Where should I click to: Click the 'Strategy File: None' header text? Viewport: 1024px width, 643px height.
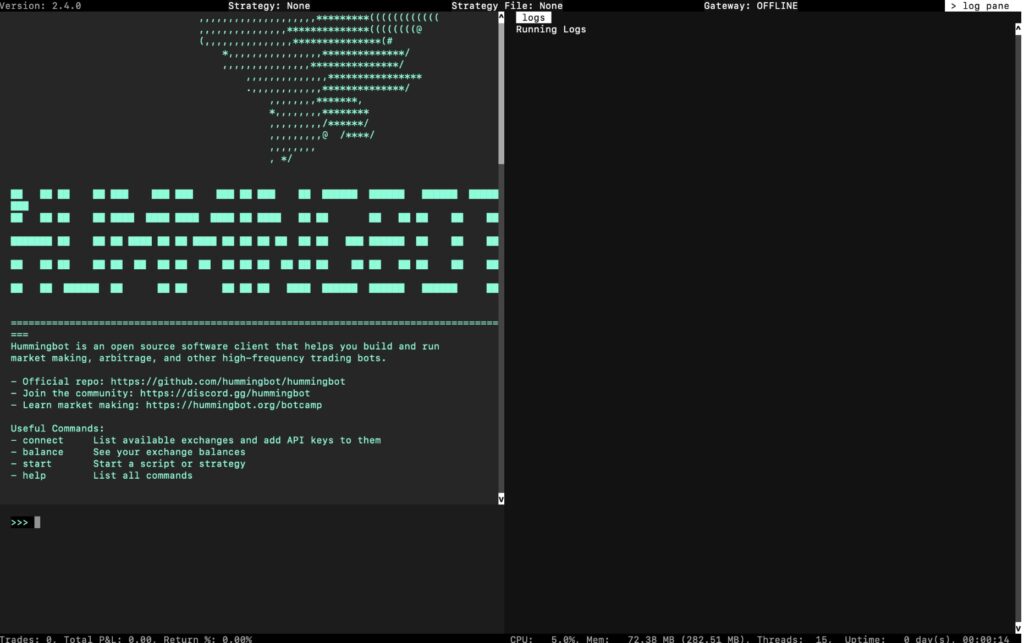[507, 6]
